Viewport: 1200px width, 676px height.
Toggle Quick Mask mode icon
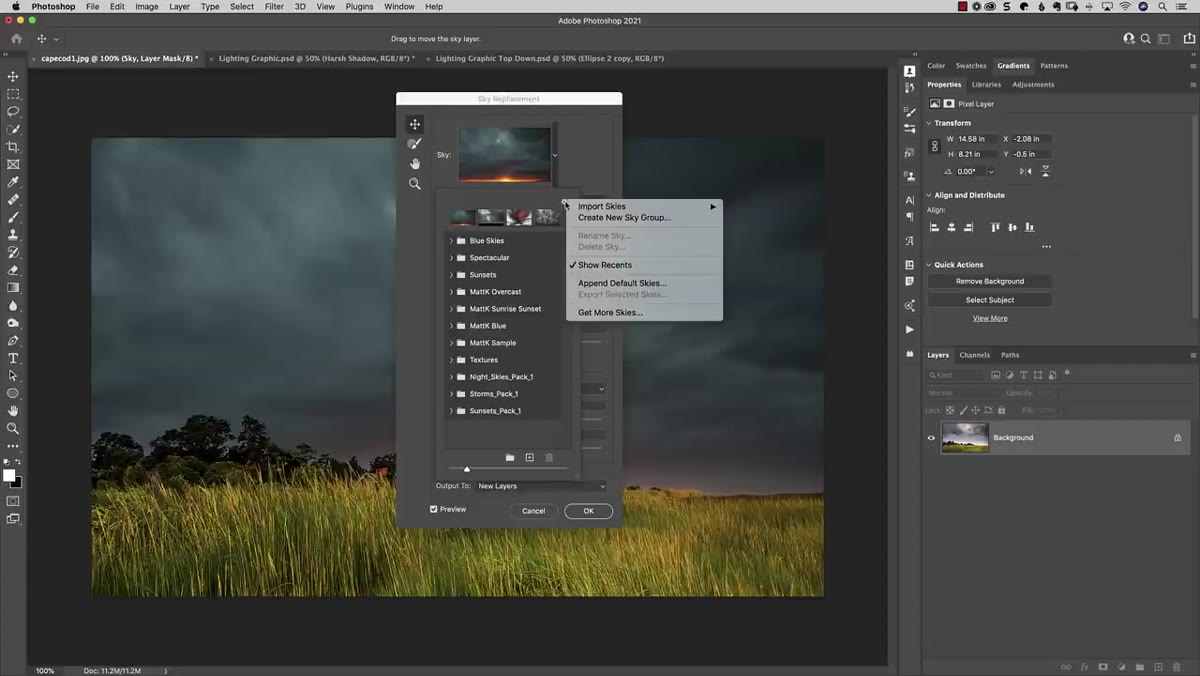[x=13, y=500]
